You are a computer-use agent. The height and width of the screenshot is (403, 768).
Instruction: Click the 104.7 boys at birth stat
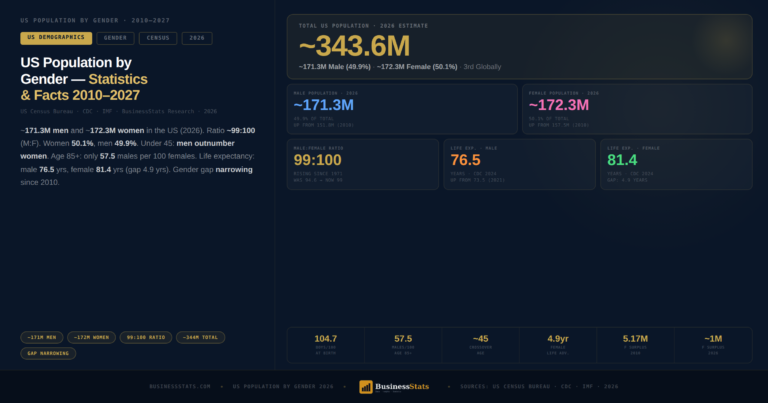pyautogui.click(x=326, y=345)
